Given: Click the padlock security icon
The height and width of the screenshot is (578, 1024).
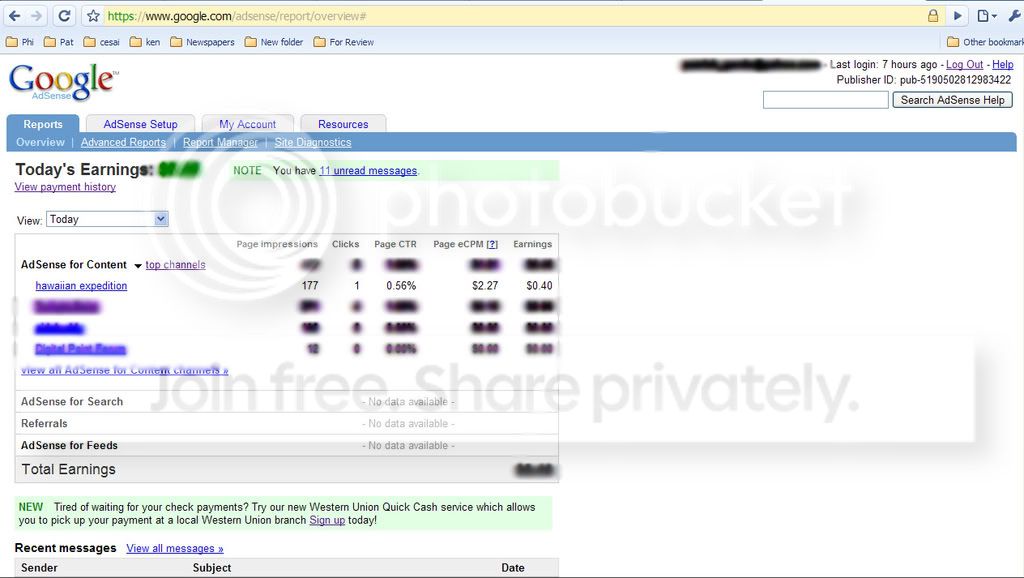Looking at the screenshot, I should [933, 16].
